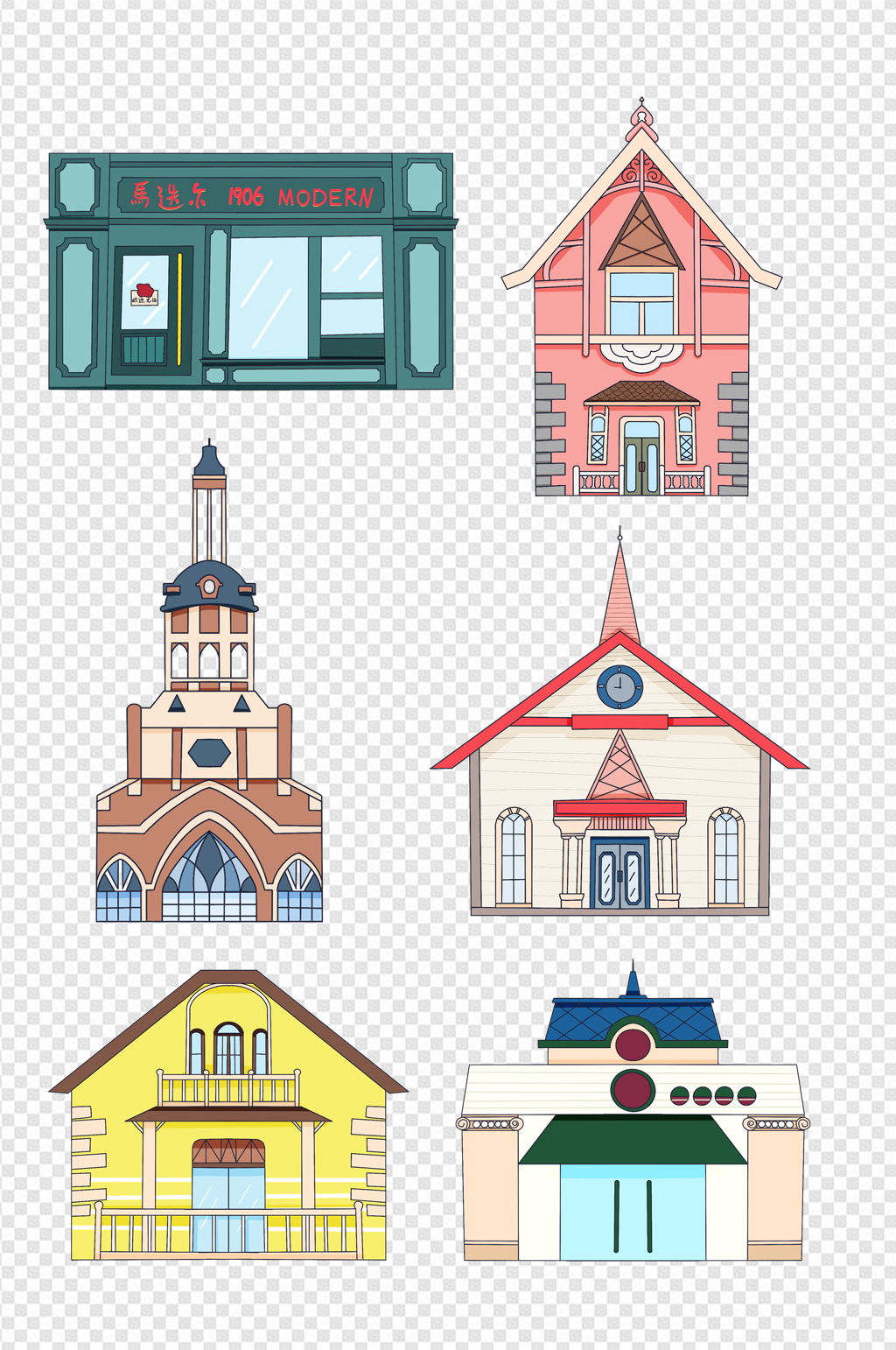Click the dark blue dome of the brown tower
This screenshot has width=896, height=1350.
[208, 586]
